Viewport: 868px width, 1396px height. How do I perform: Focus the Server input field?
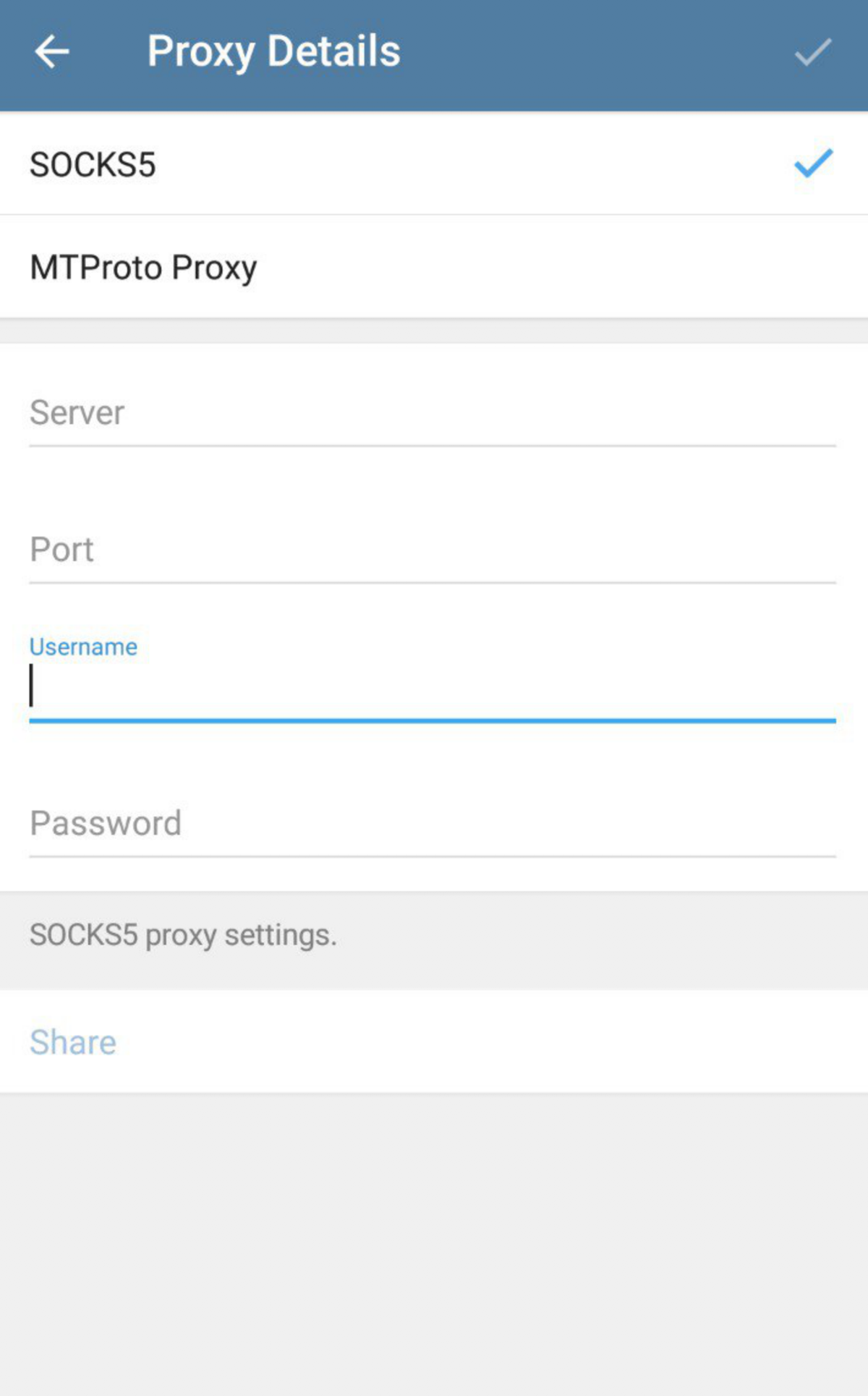(x=433, y=414)
